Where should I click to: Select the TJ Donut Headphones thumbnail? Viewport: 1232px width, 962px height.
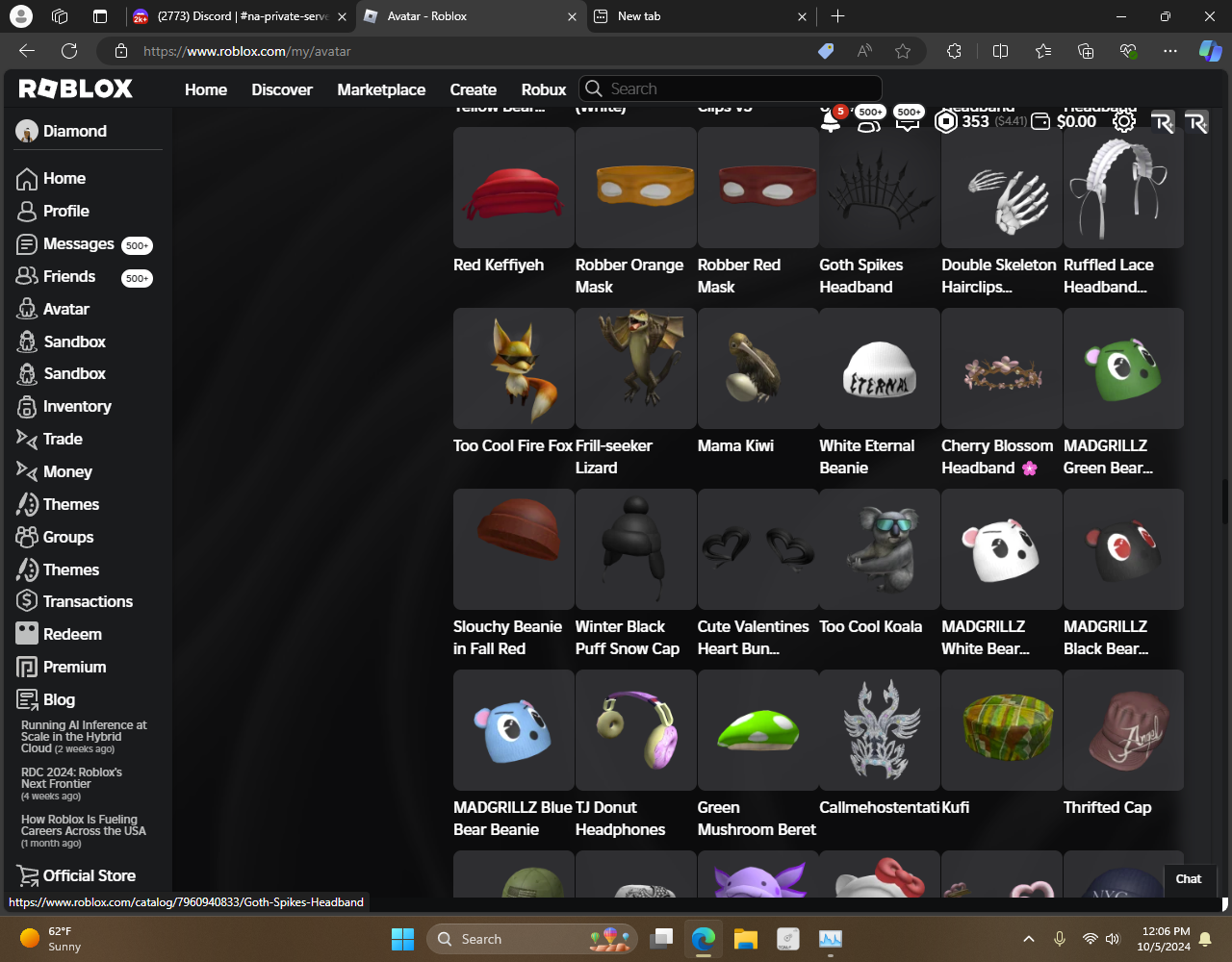pos(636,730)
